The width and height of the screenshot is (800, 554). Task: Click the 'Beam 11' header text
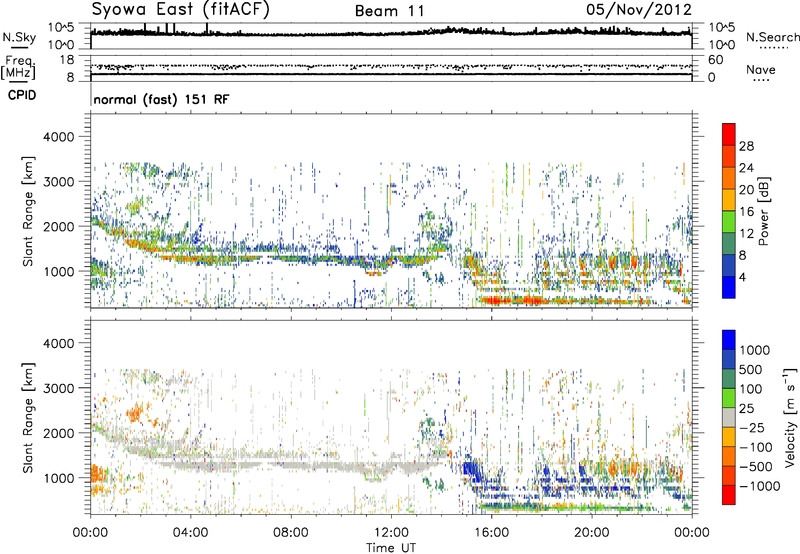tap(389, 11)
